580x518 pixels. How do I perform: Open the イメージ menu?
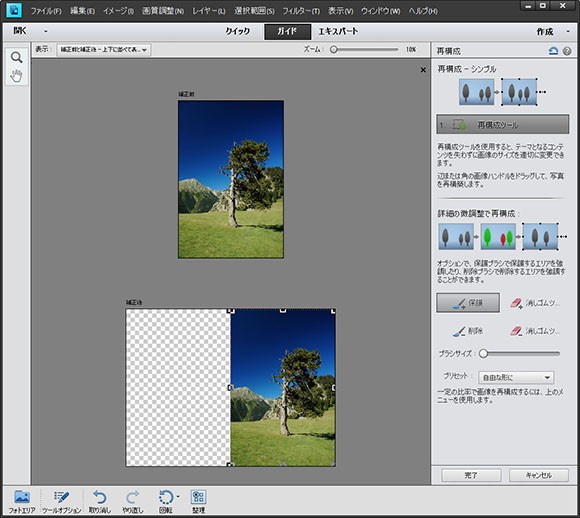coord(118,11)
